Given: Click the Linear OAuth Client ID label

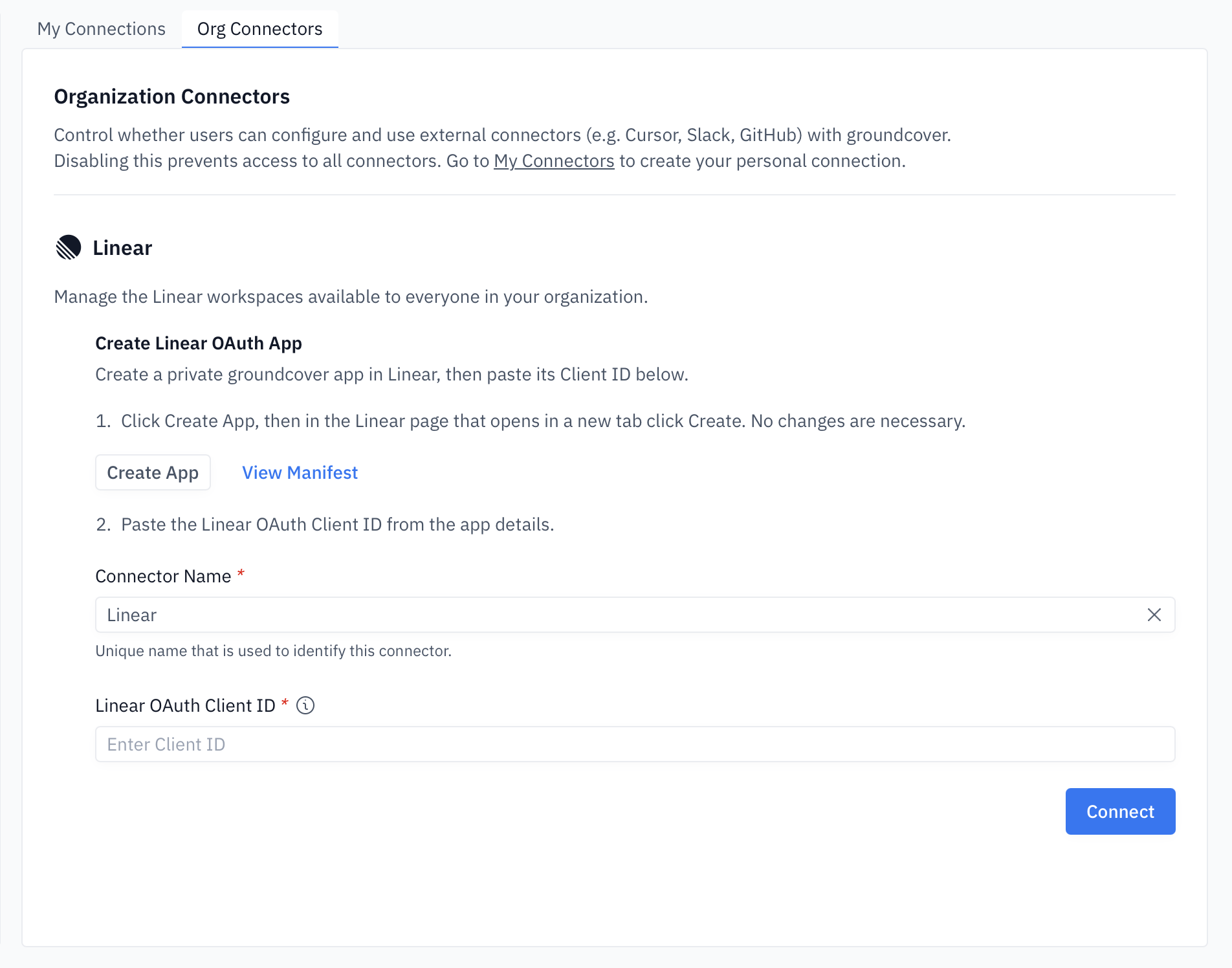Looking at the screenshot, I should click(186, 705).
